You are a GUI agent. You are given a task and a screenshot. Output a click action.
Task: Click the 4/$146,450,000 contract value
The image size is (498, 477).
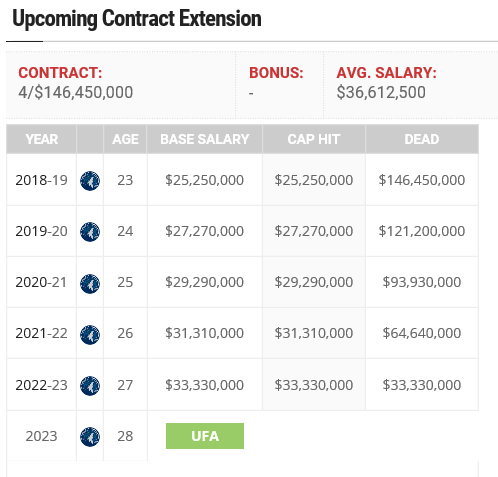(x=76, y=92)
